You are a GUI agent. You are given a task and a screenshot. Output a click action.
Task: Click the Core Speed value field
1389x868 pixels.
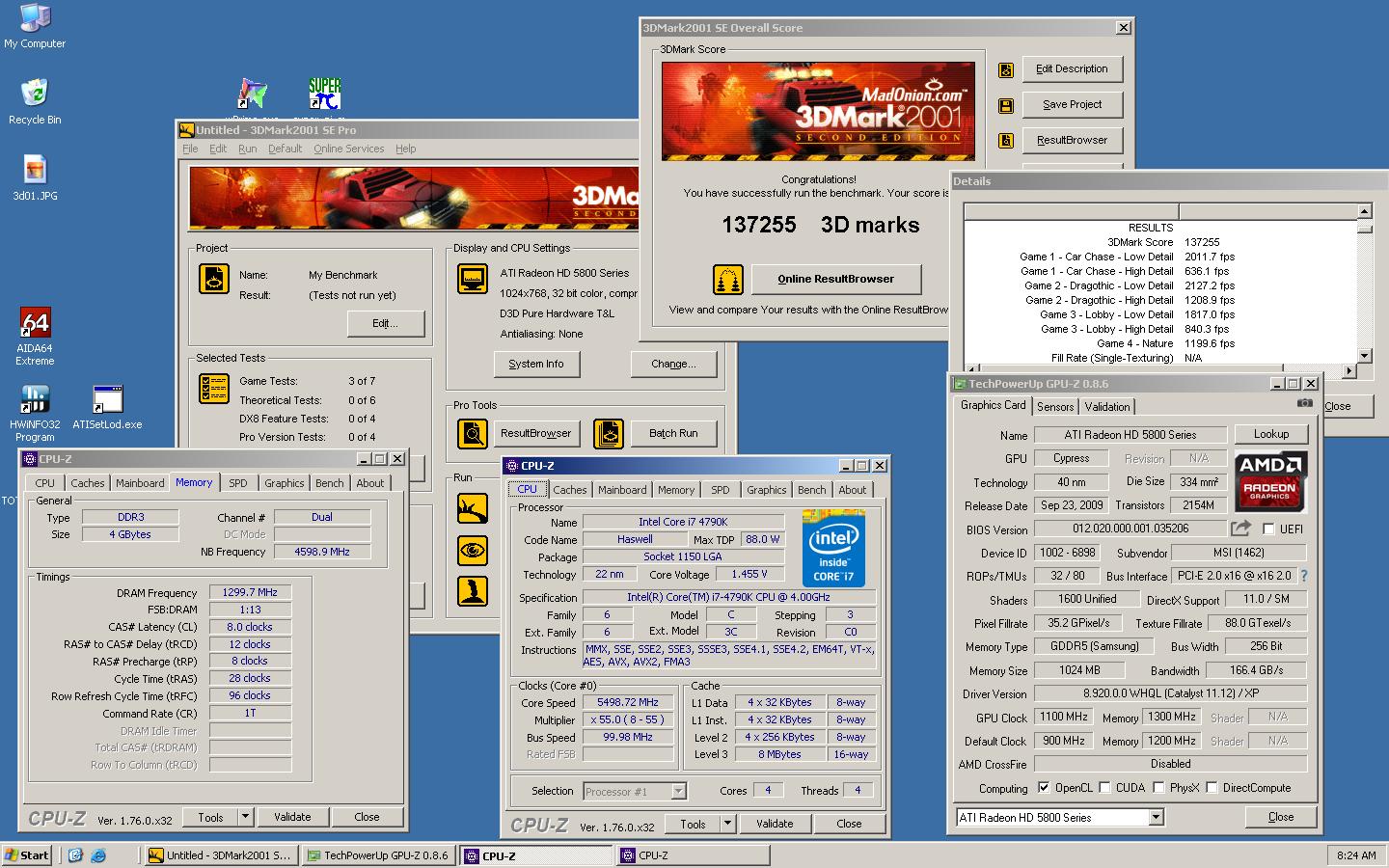[628, 703]
